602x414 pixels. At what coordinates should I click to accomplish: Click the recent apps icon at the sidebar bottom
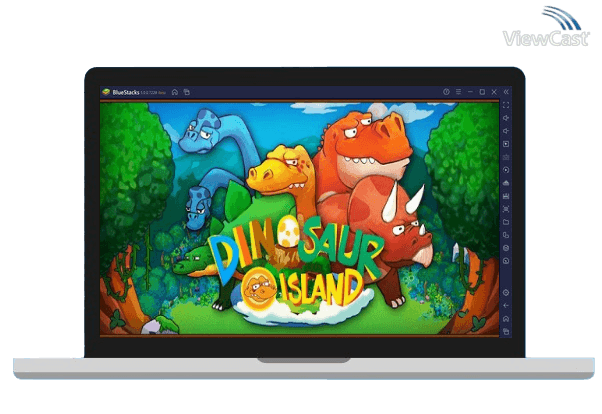pos(506,331)
